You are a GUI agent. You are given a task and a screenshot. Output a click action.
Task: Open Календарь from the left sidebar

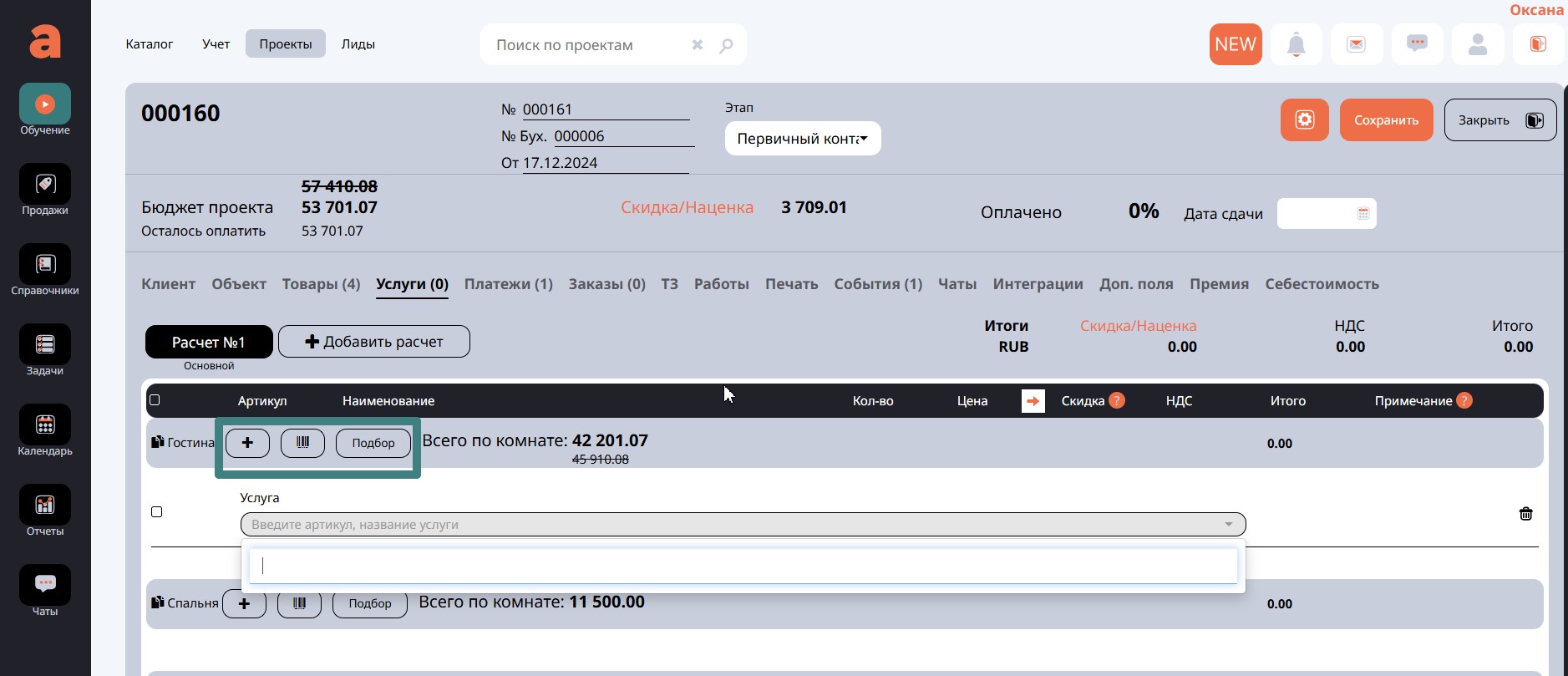[x=45, y=425]
